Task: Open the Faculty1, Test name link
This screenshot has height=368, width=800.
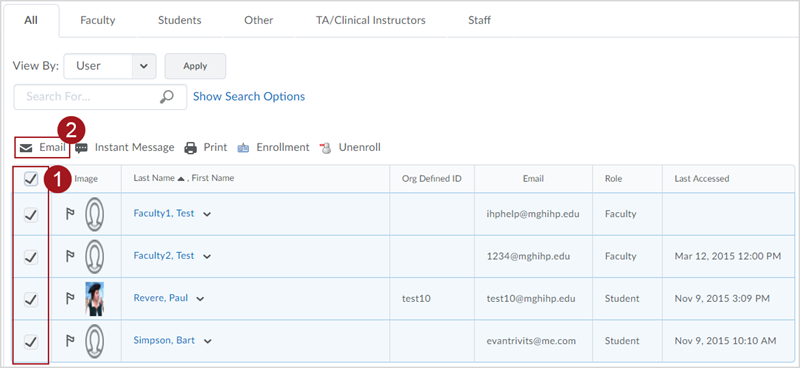Action: tap(164, 213)
